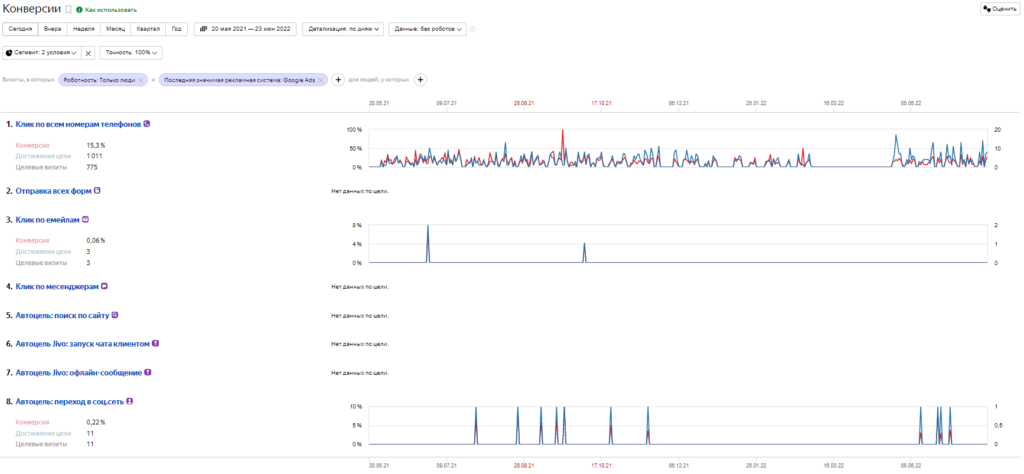Click icon beside Клик по месенджерам
Viewport: 1024px width, 474px height.
[x=104, y=285]
